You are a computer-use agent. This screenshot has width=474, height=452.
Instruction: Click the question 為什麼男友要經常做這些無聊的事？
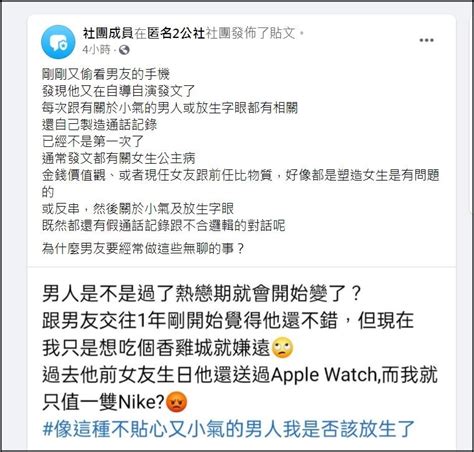(x=144, y=248)
